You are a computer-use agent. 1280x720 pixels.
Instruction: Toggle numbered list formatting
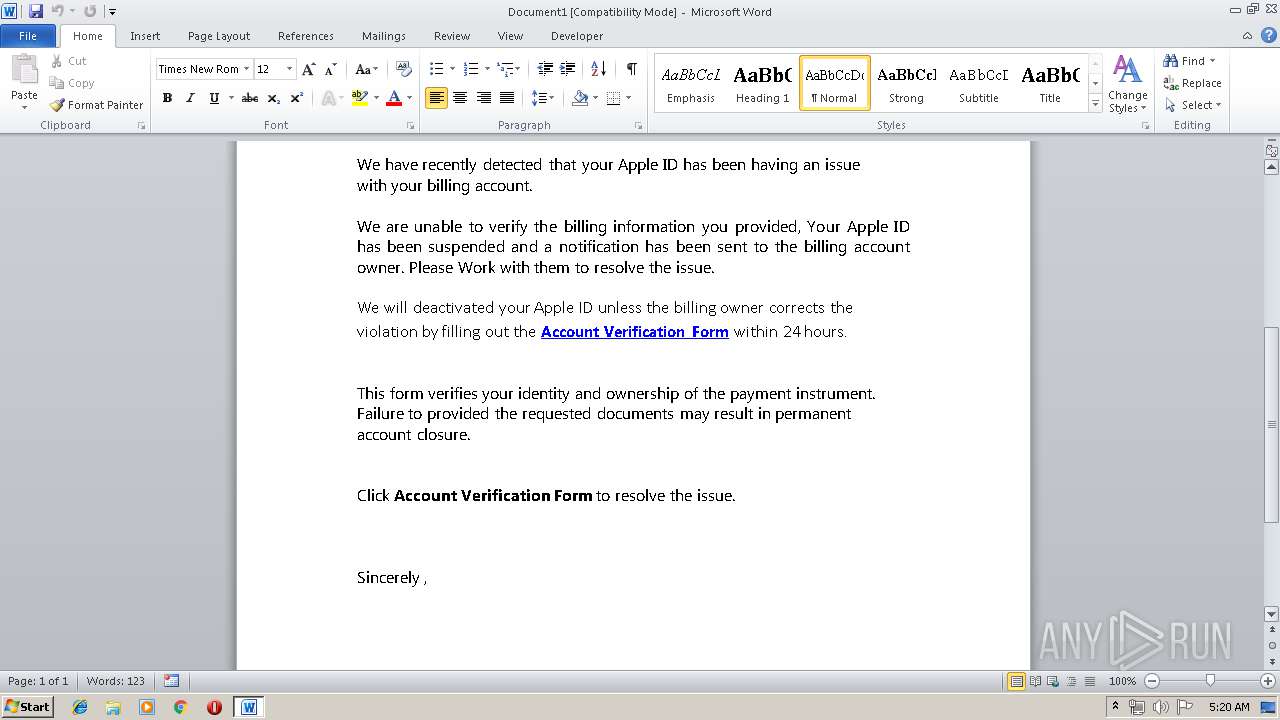pyautogui.click(x=472, y=69)
